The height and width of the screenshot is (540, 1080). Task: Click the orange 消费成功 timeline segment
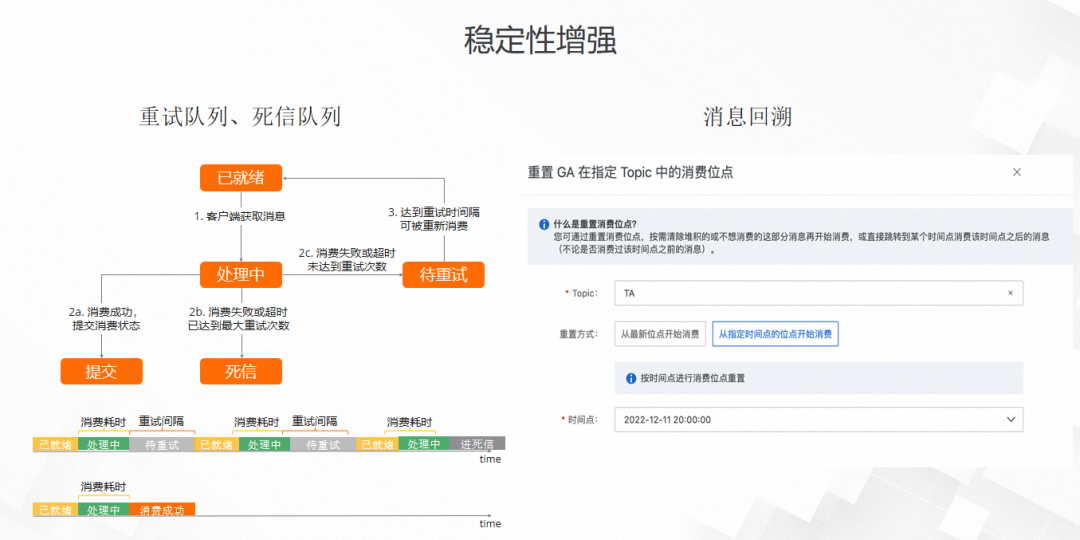pyautogui.click(x=162, y=510)
